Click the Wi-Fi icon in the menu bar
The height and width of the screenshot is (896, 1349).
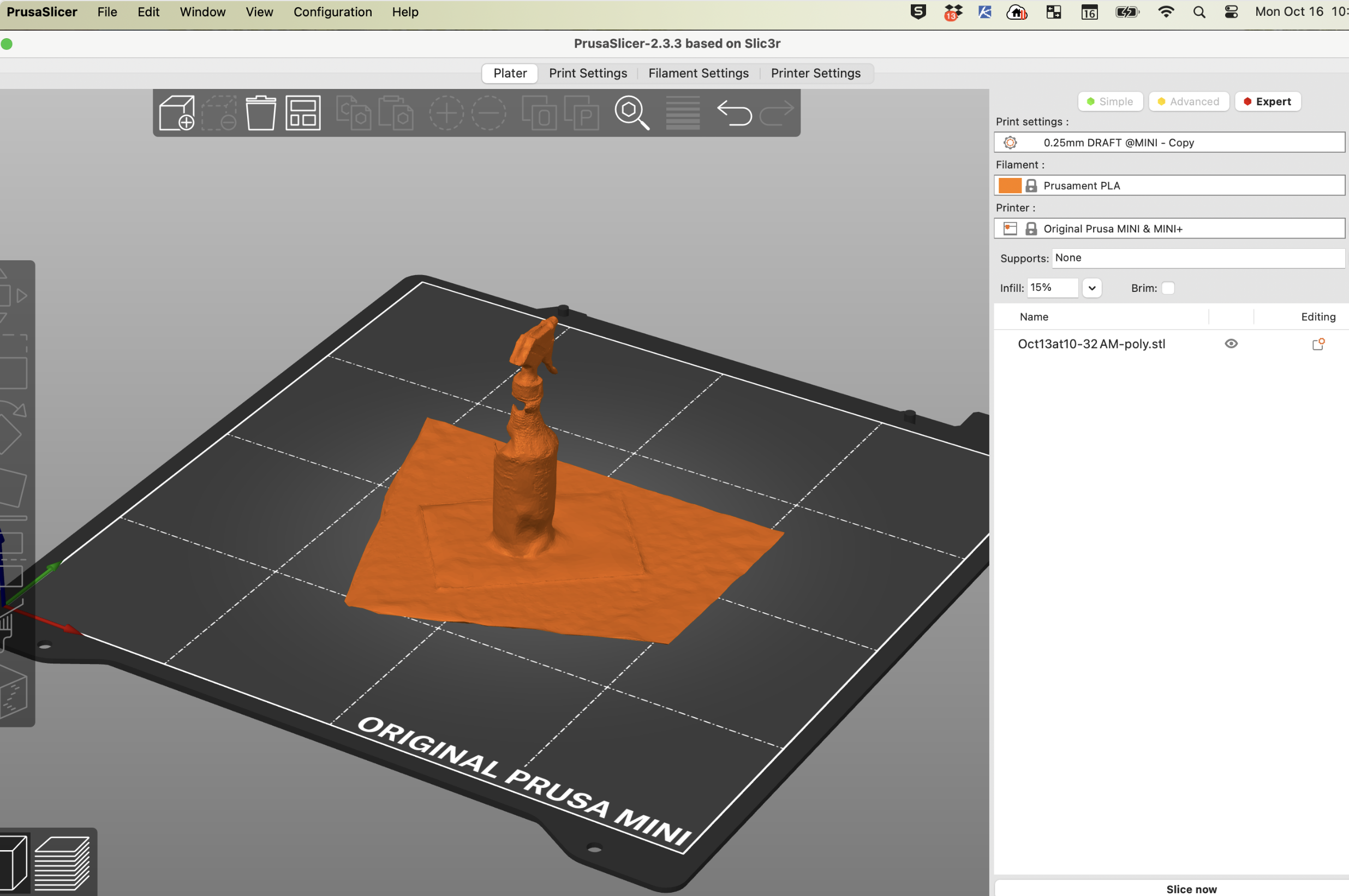(1166, 11)
